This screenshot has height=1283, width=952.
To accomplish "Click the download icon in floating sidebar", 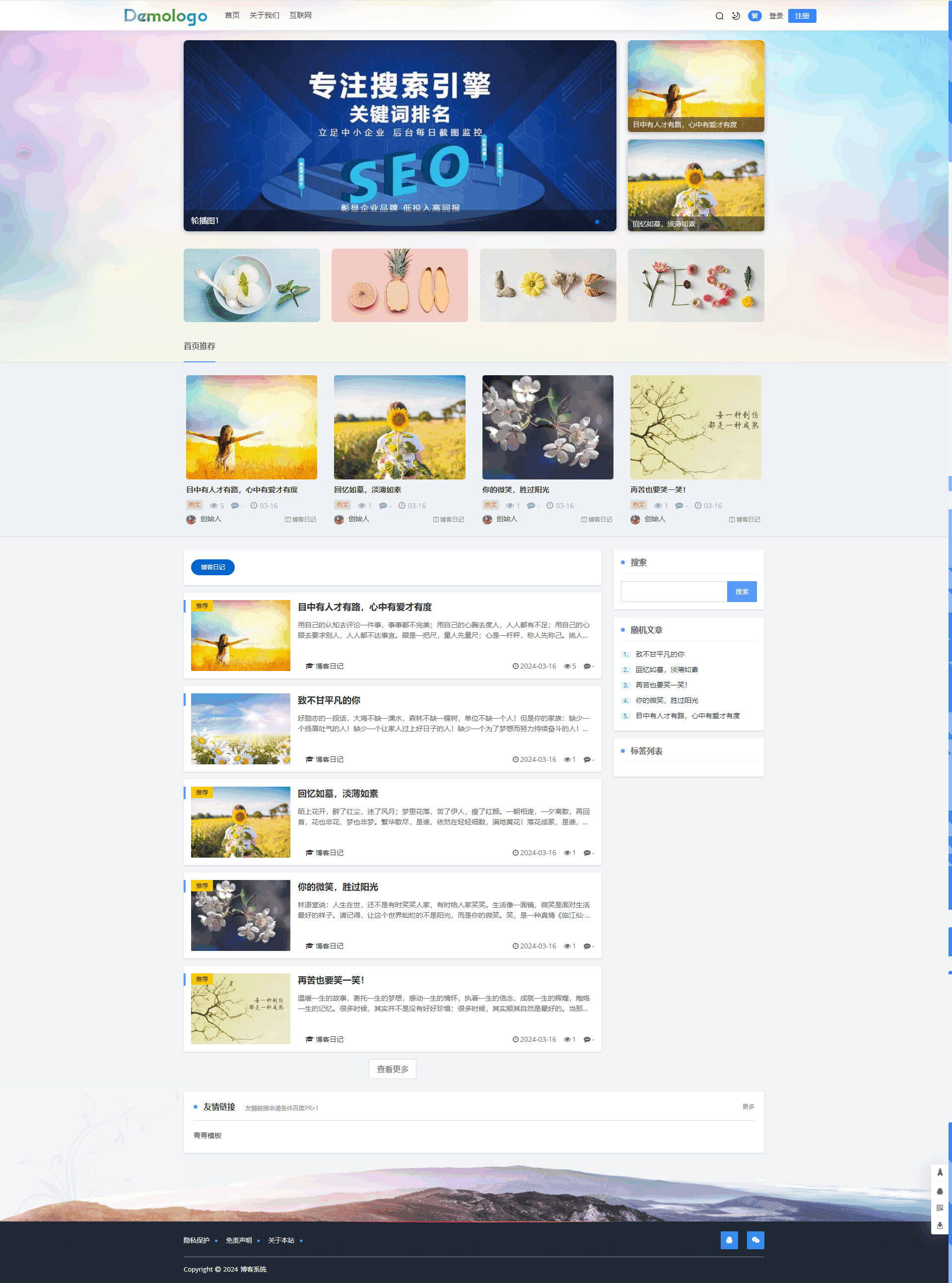I will click(940, 1225).
